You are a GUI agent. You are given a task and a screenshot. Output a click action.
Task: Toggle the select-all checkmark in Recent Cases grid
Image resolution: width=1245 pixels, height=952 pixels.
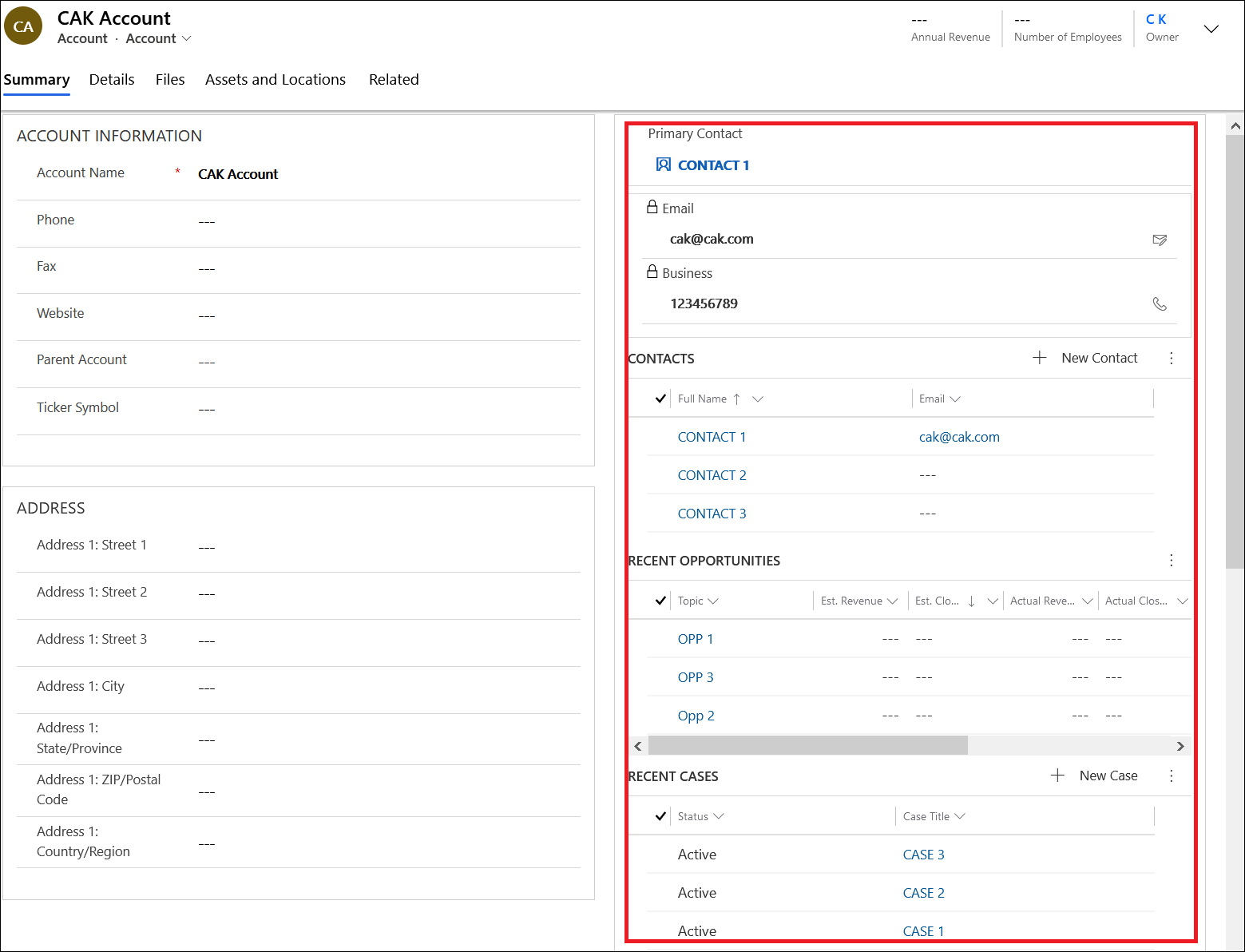(x=660, y=816)
